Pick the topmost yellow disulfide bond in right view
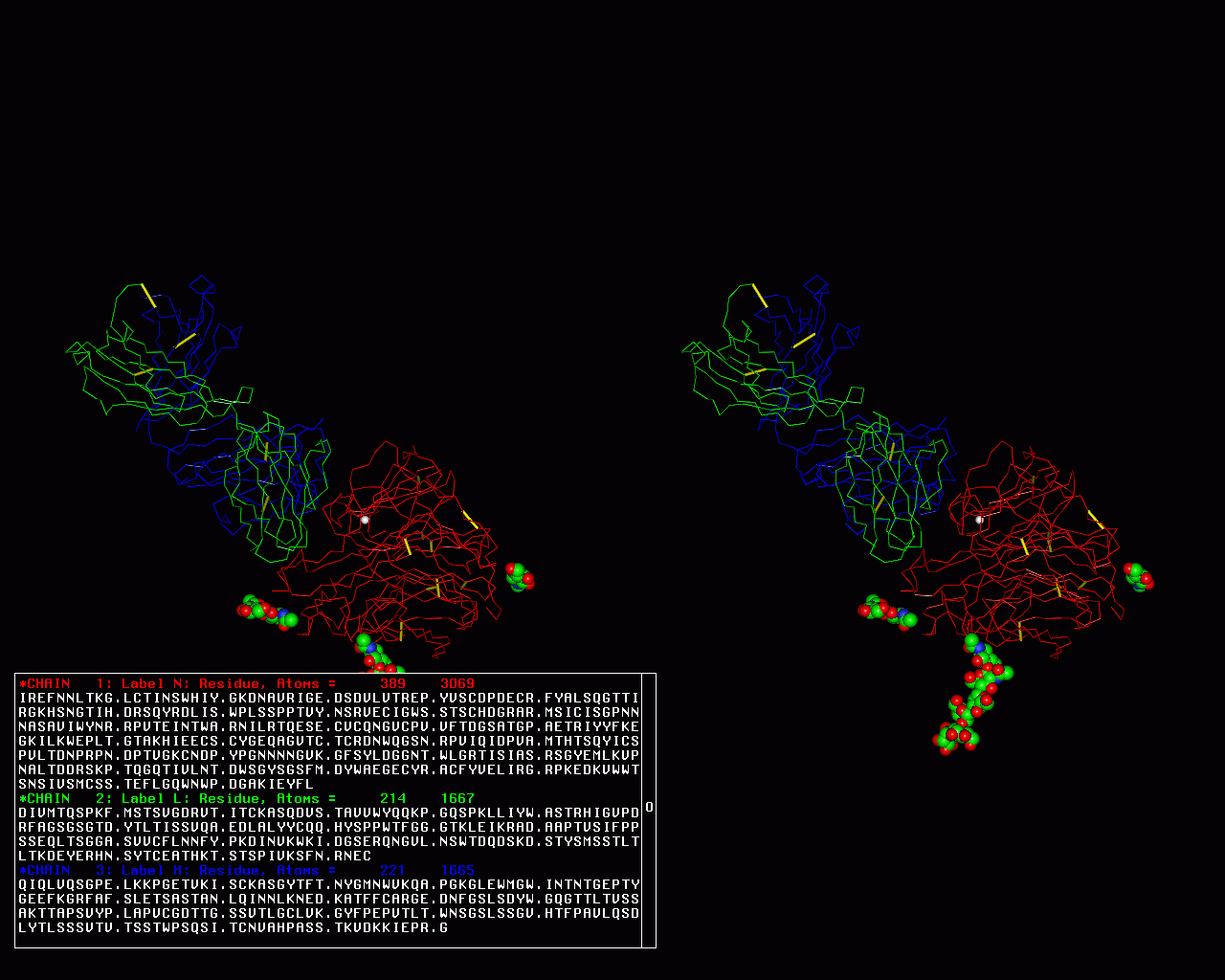Image resolution: width=1225 pixels, height=980 pixels. pos(759,295)
